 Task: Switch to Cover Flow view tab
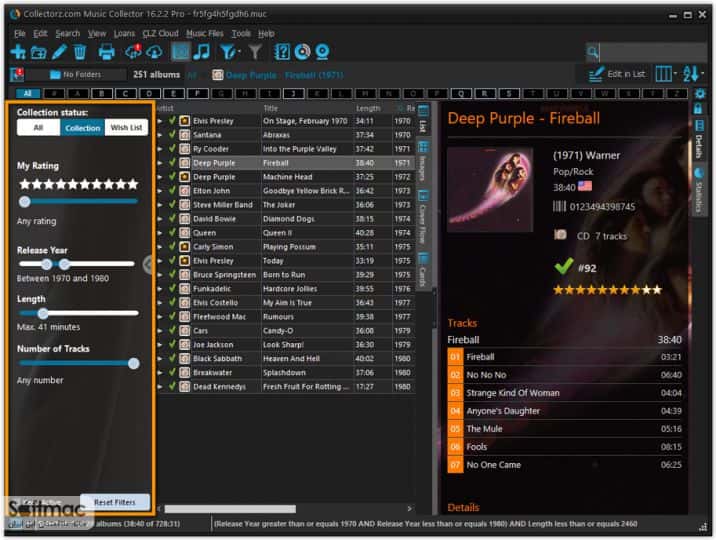(x=423, y=217)
